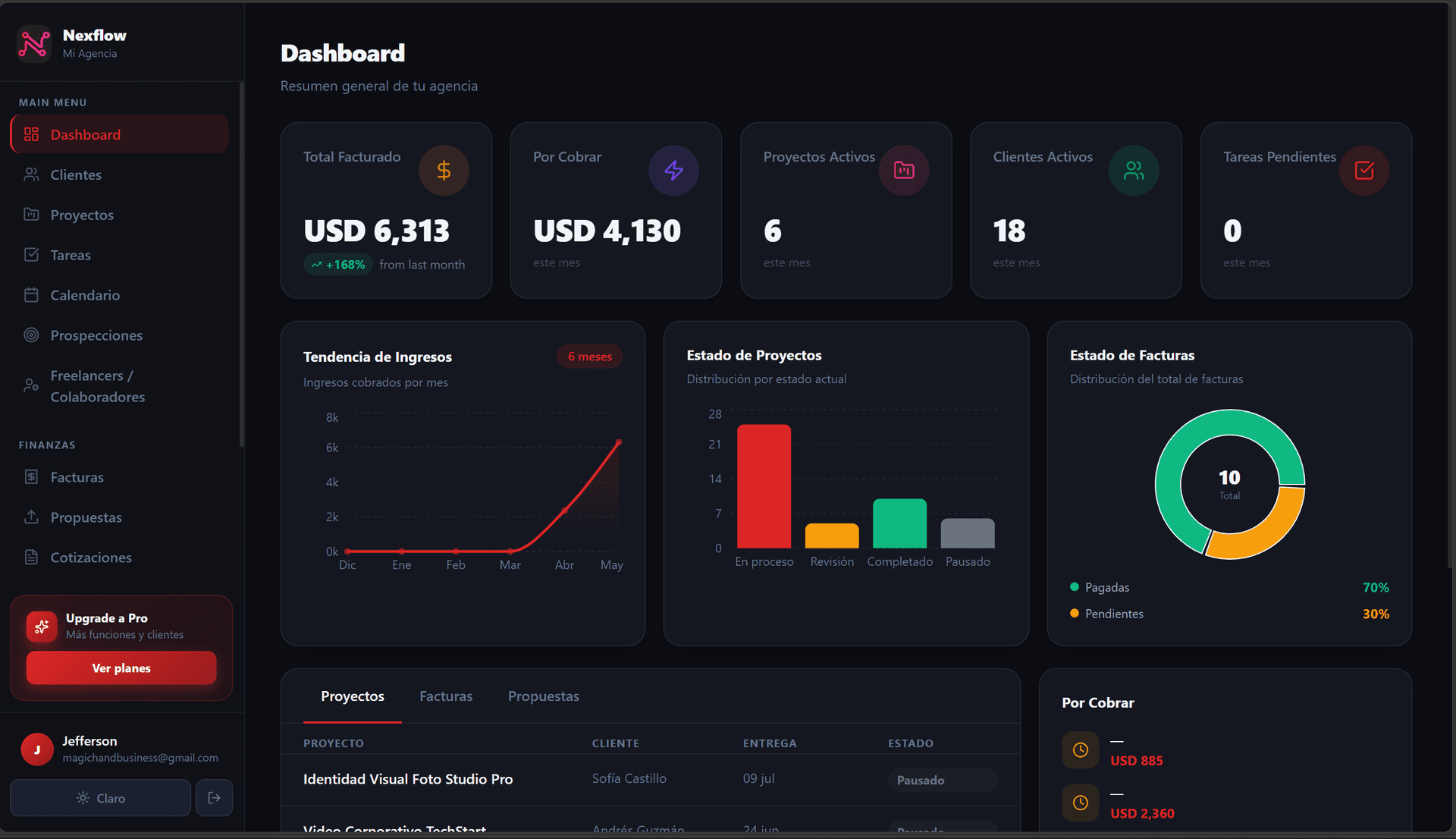Screen dimensions: 1456x839
Task: Open Tareas from the main menu
Action: (x=120, y=255)
